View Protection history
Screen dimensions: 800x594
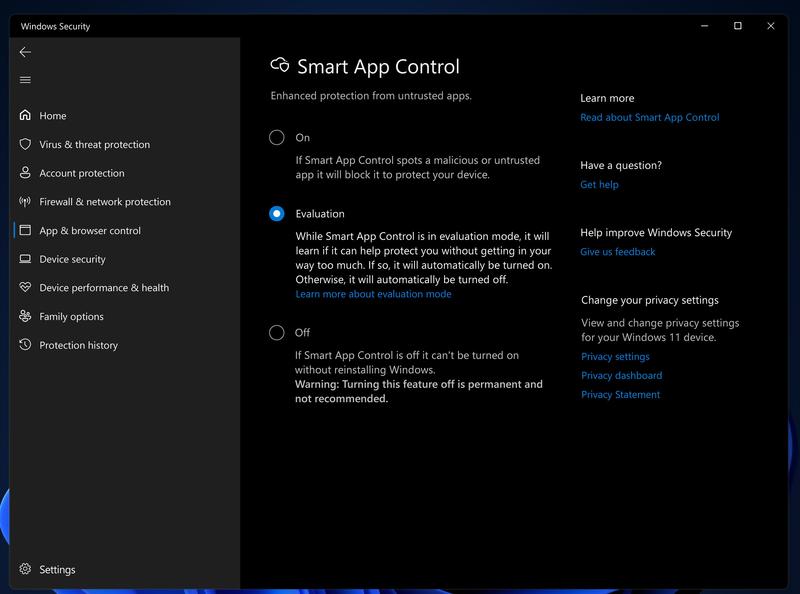pyautogui.click(x=78, y=345)
